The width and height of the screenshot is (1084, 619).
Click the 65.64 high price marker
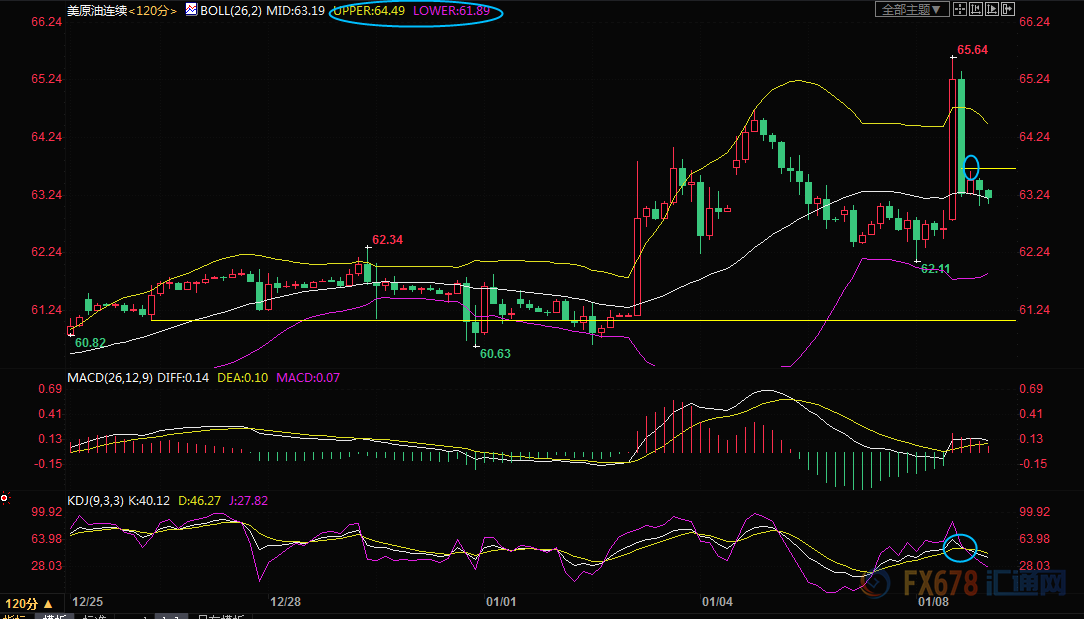[x=972, y=49]
